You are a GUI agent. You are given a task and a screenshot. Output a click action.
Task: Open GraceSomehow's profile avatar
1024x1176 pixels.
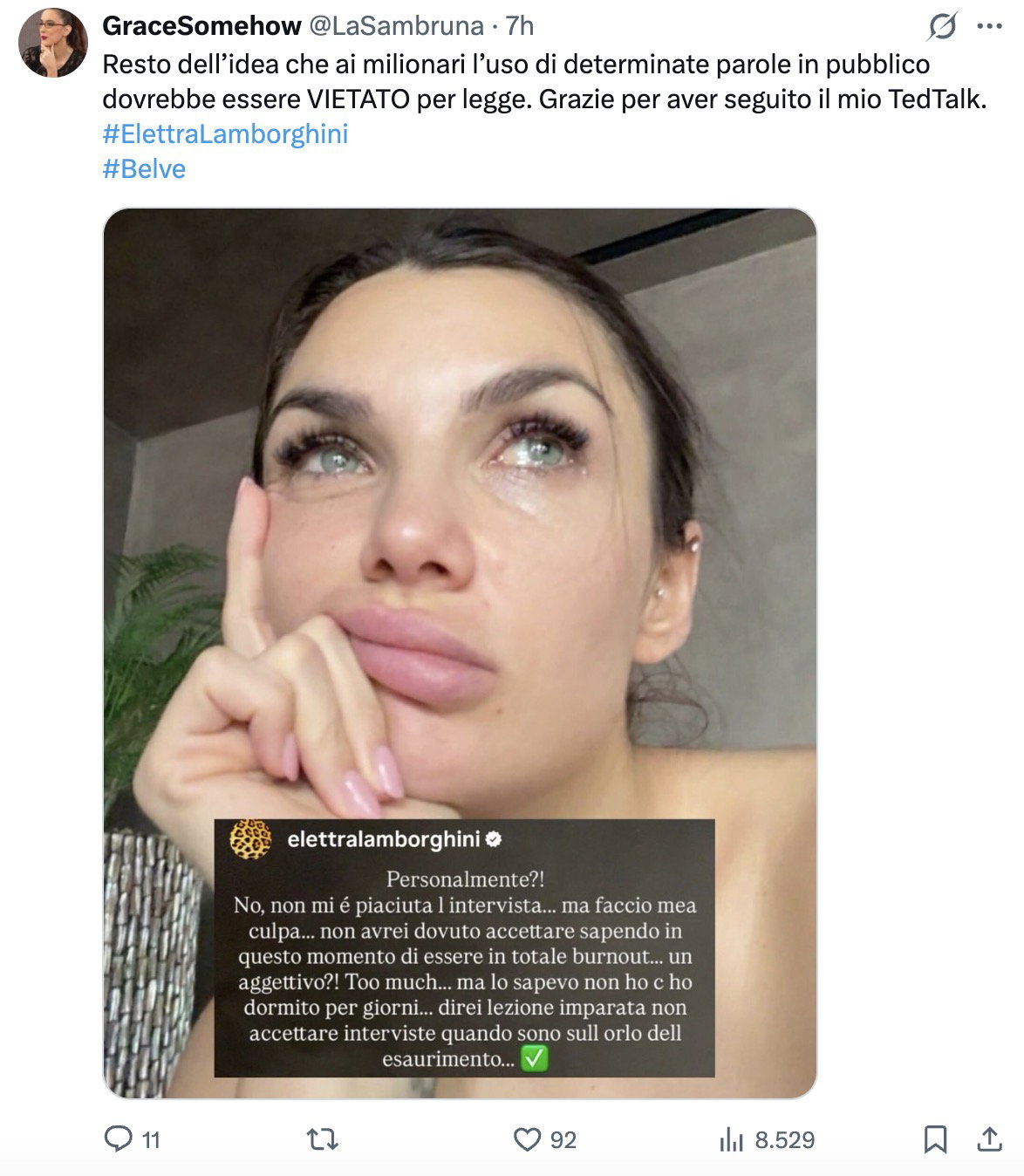point(52,43)
